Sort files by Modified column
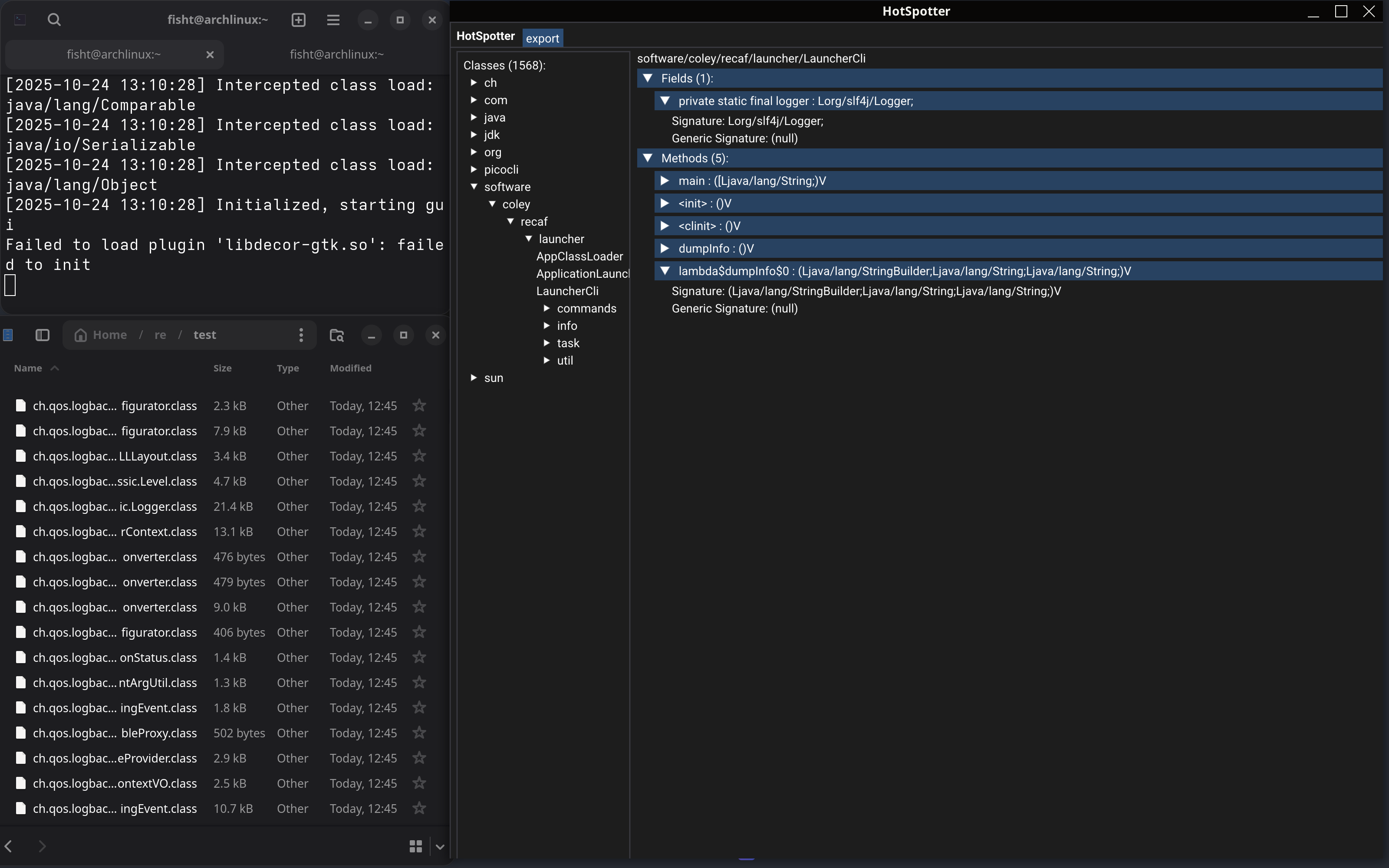 351,368
